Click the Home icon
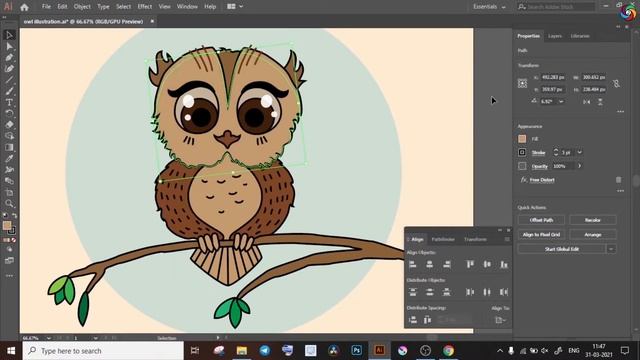The height and width of the screenshot is (360, 640). coord(24,7)
